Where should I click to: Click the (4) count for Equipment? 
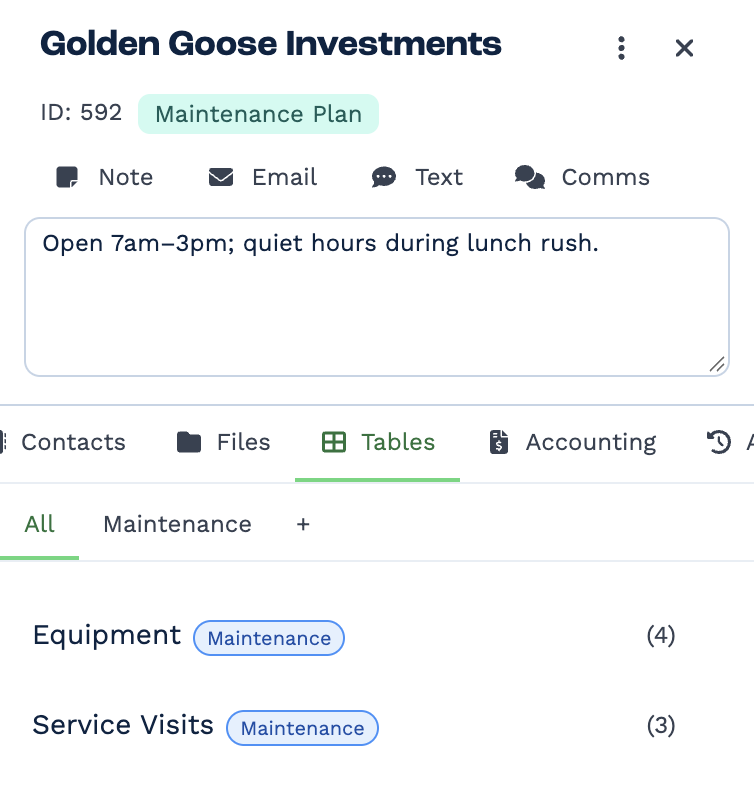tap(661, 636)
